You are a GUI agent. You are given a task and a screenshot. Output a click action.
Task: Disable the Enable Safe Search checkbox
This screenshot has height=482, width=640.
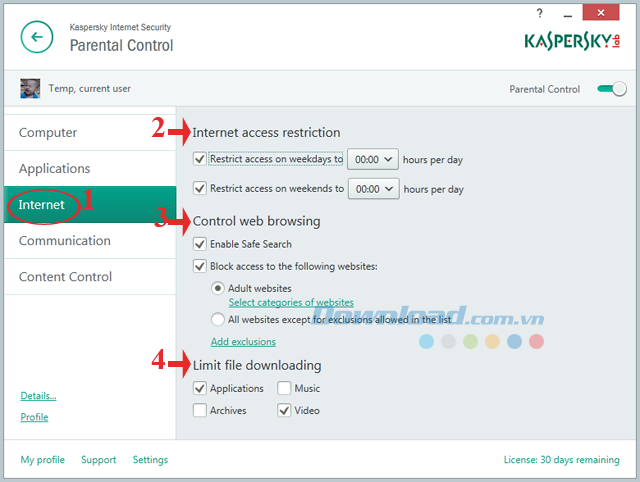pos(200,244)
